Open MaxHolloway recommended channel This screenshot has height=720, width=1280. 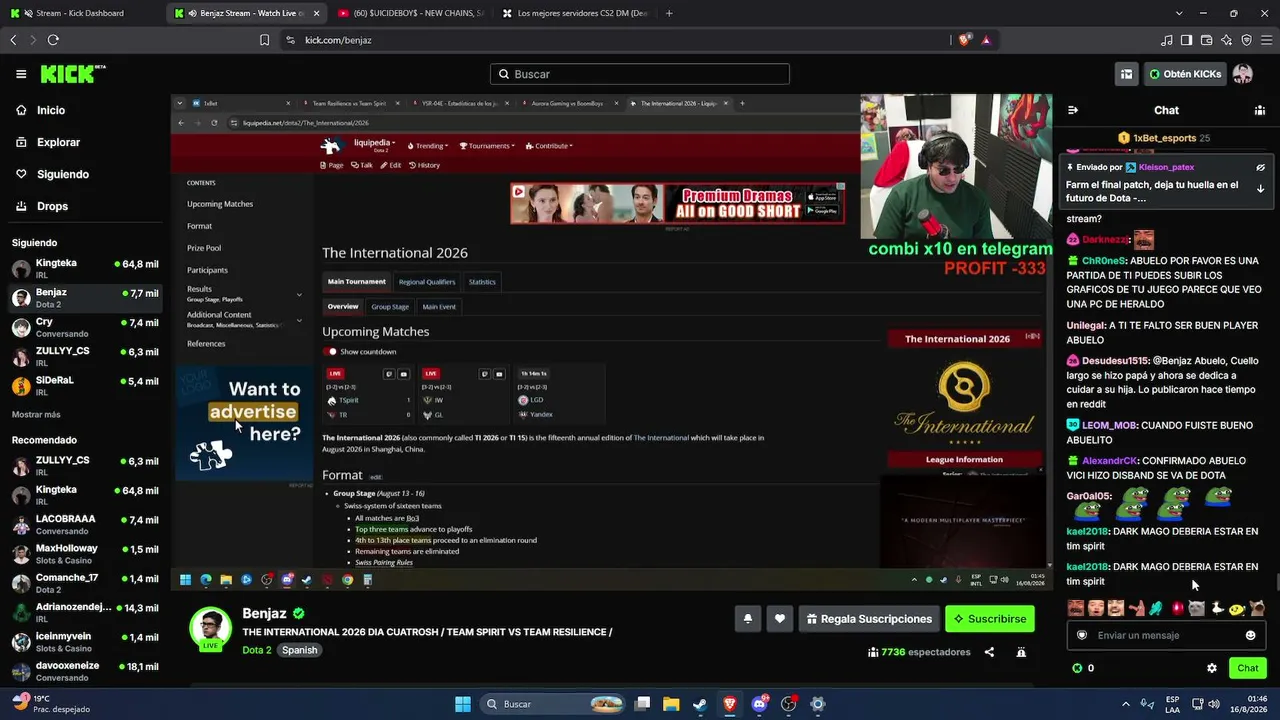(x=84, y=554)
